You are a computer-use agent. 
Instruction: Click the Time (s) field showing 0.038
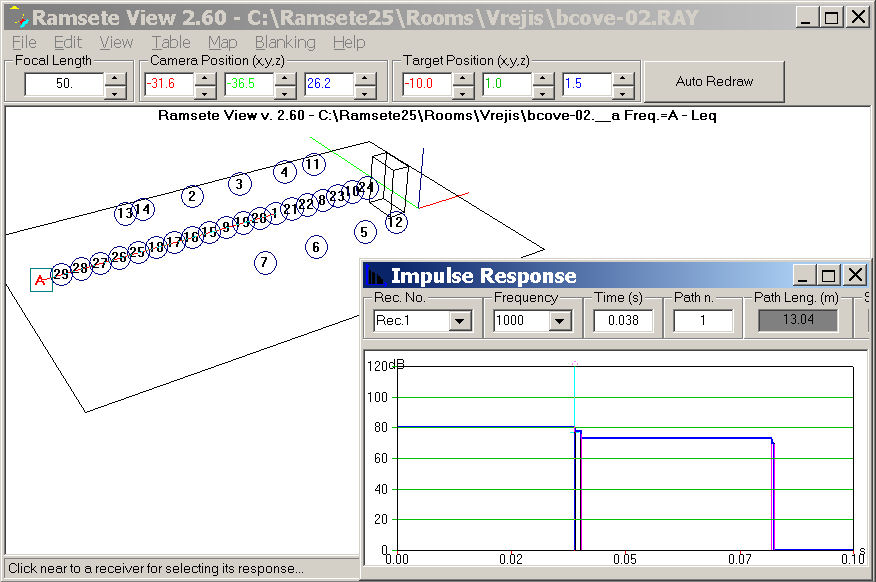[623, 321]
